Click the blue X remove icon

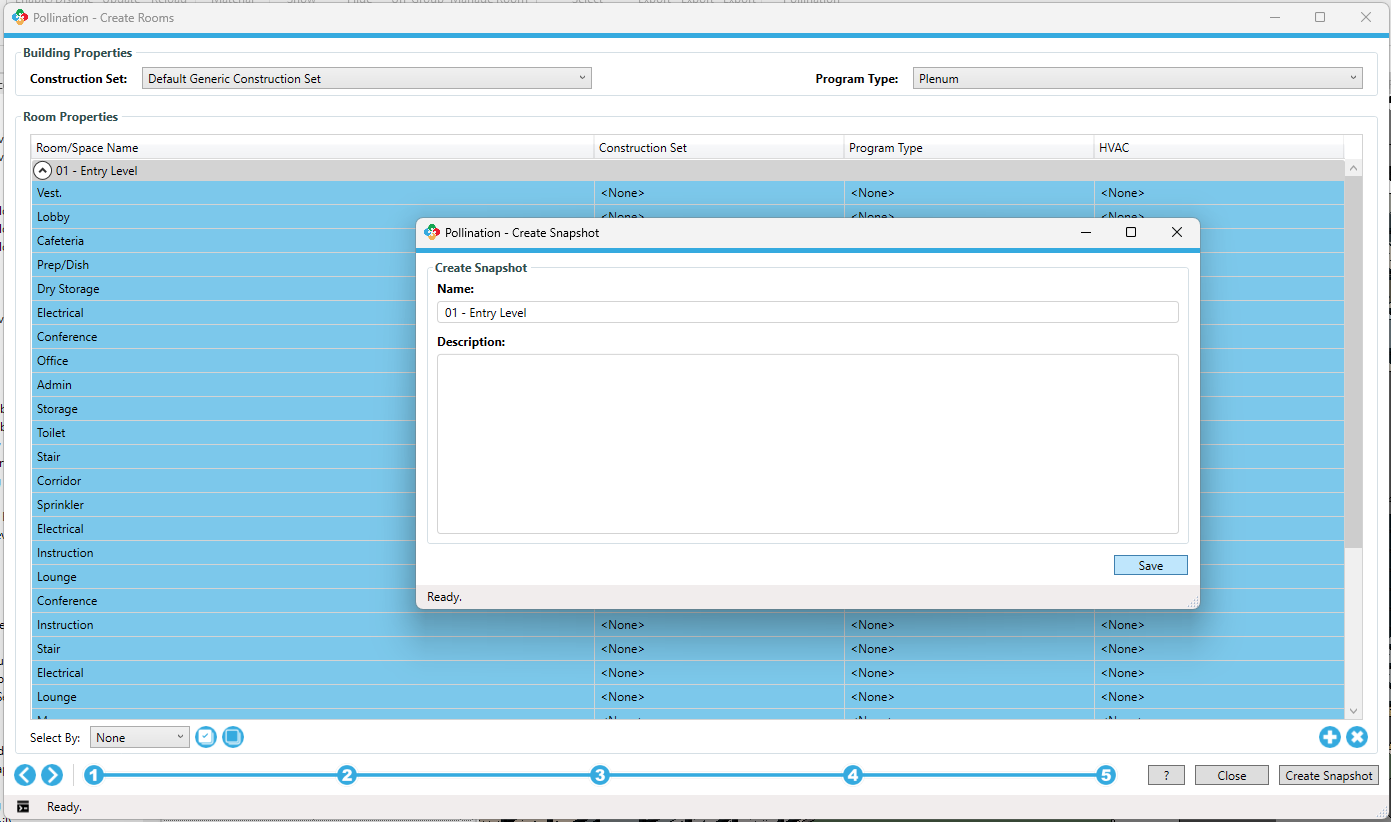tap(1356, 737)
